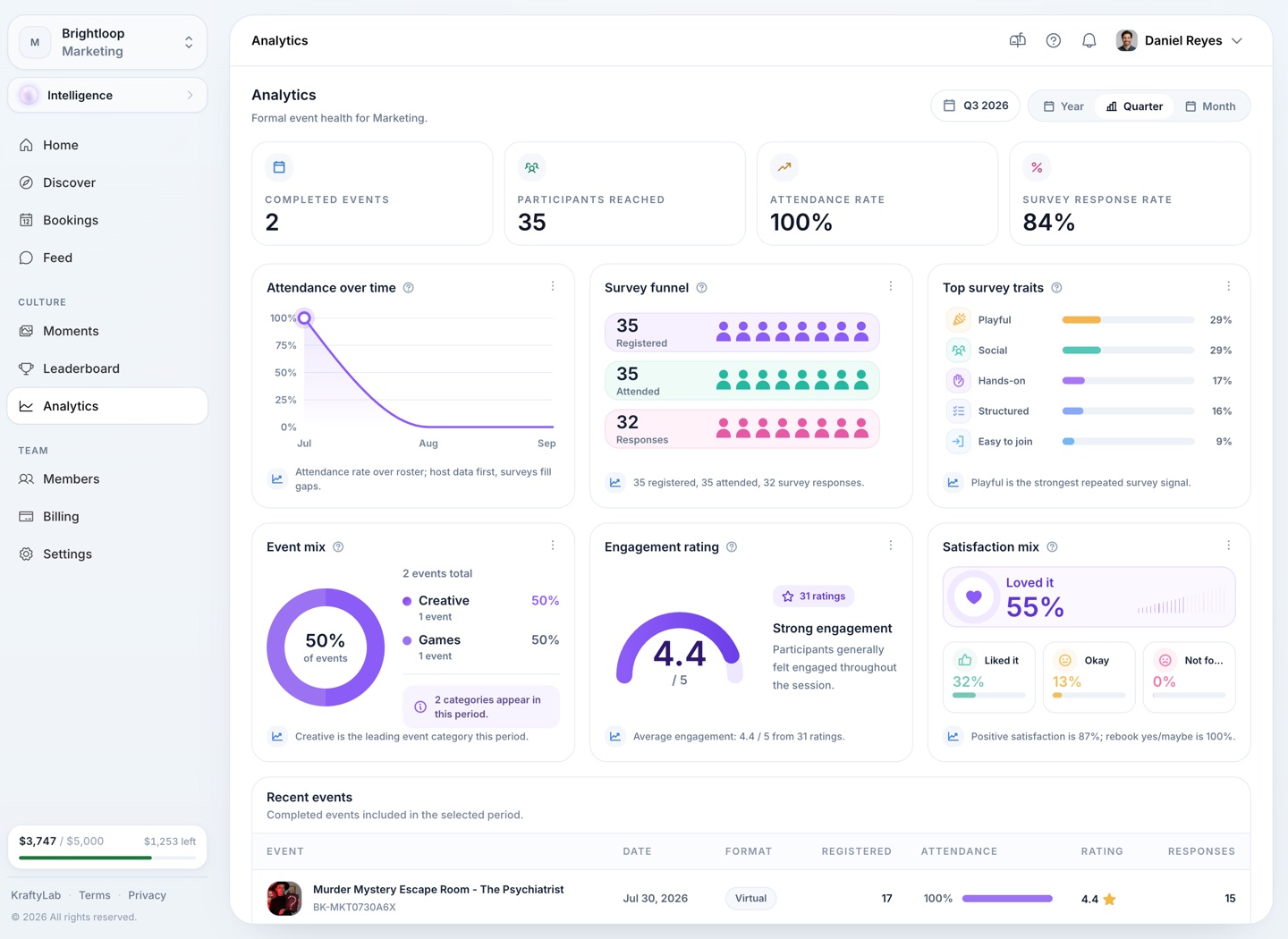Image resolution: width=1288 pixels, height=939 pixels.
Task: Expand the Intelligence panel
Action: pos(107,95)
